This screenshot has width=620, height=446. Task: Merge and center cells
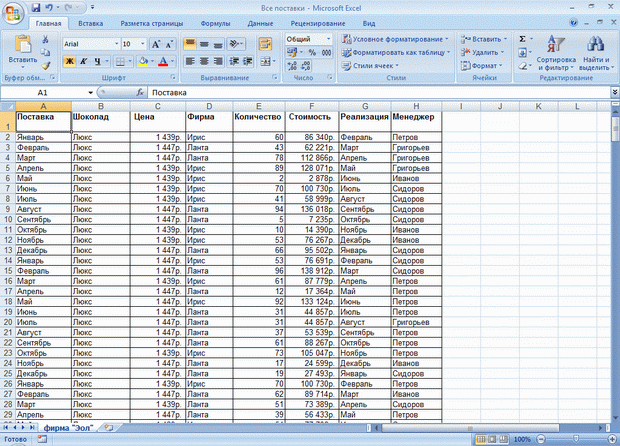click(x=265, y=61)
